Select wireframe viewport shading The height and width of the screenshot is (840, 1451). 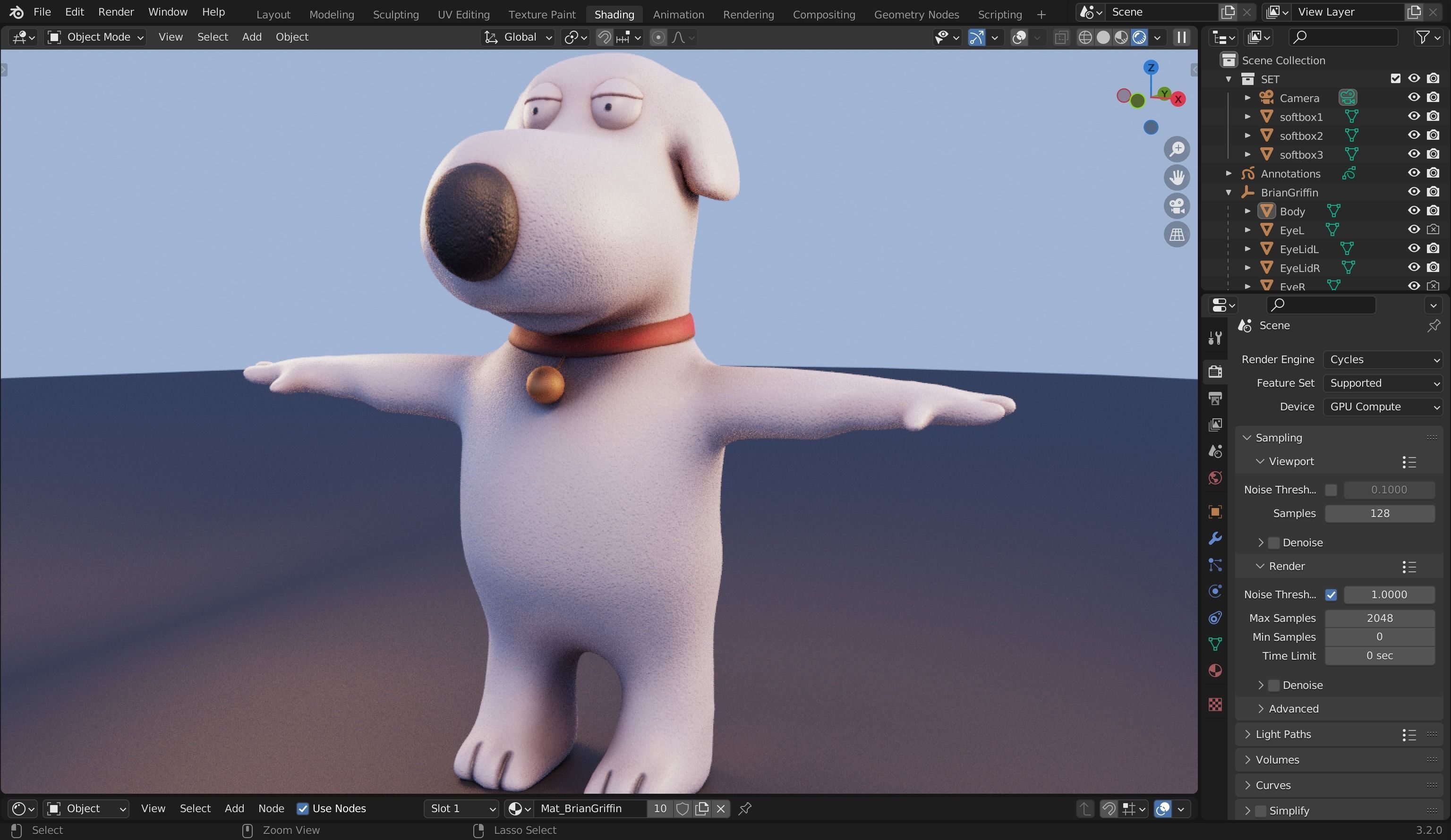tap(1085, 37)
